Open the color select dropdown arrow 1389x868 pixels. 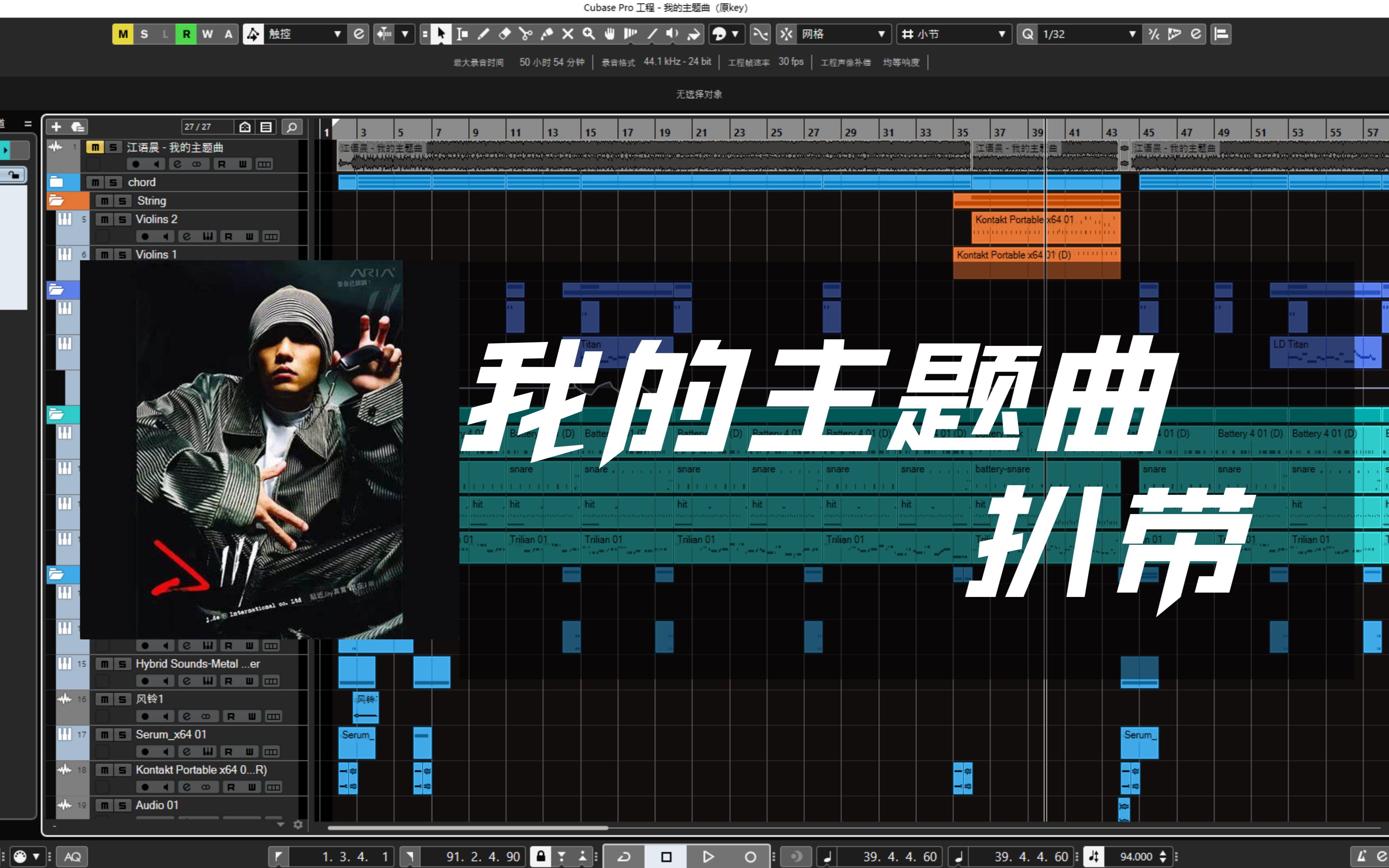[x=735, y=34]
